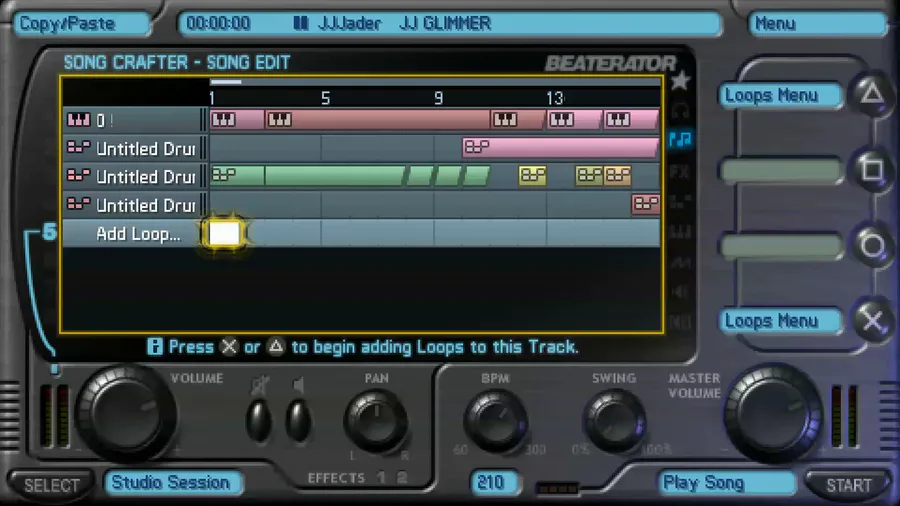Toggle Effects slot 1

click(382, 478)
